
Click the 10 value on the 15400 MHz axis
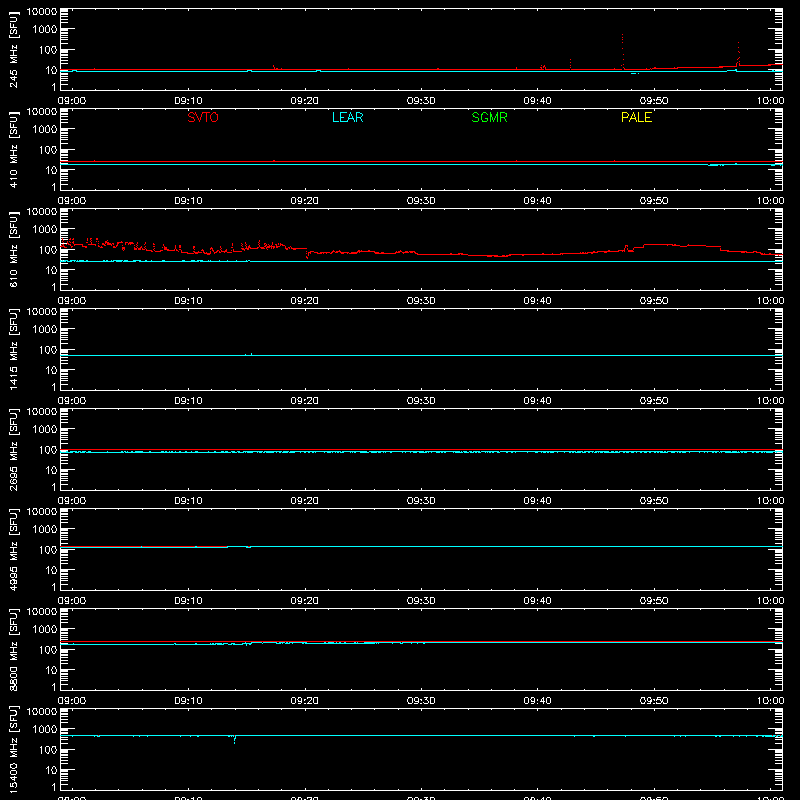(51, 770)
